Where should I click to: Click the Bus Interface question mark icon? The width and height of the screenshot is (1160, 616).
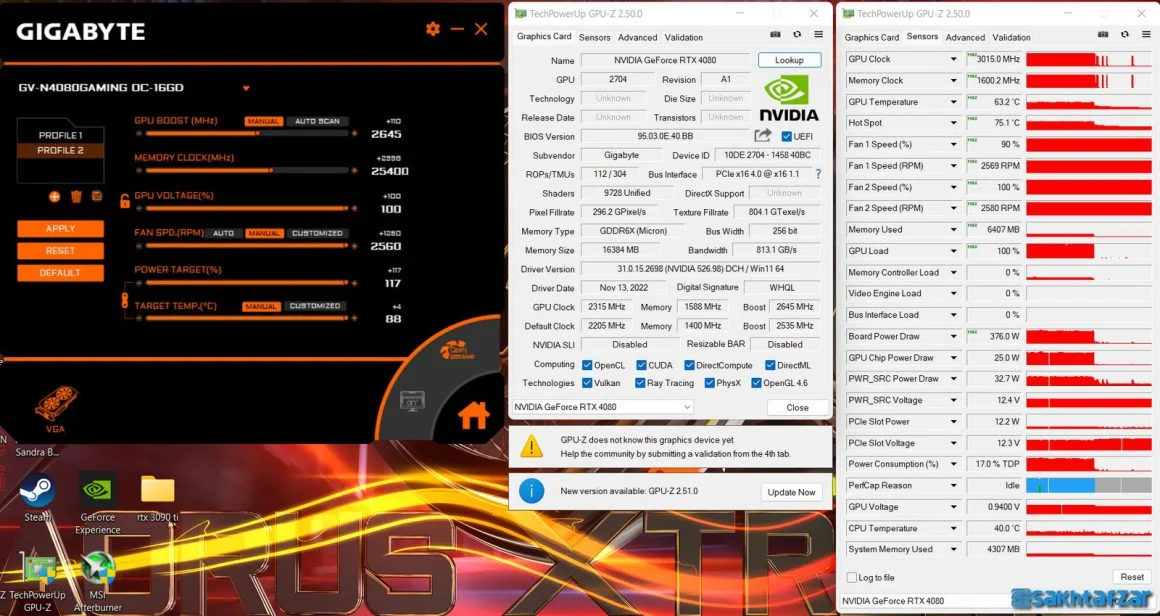[x=817, y=175]
